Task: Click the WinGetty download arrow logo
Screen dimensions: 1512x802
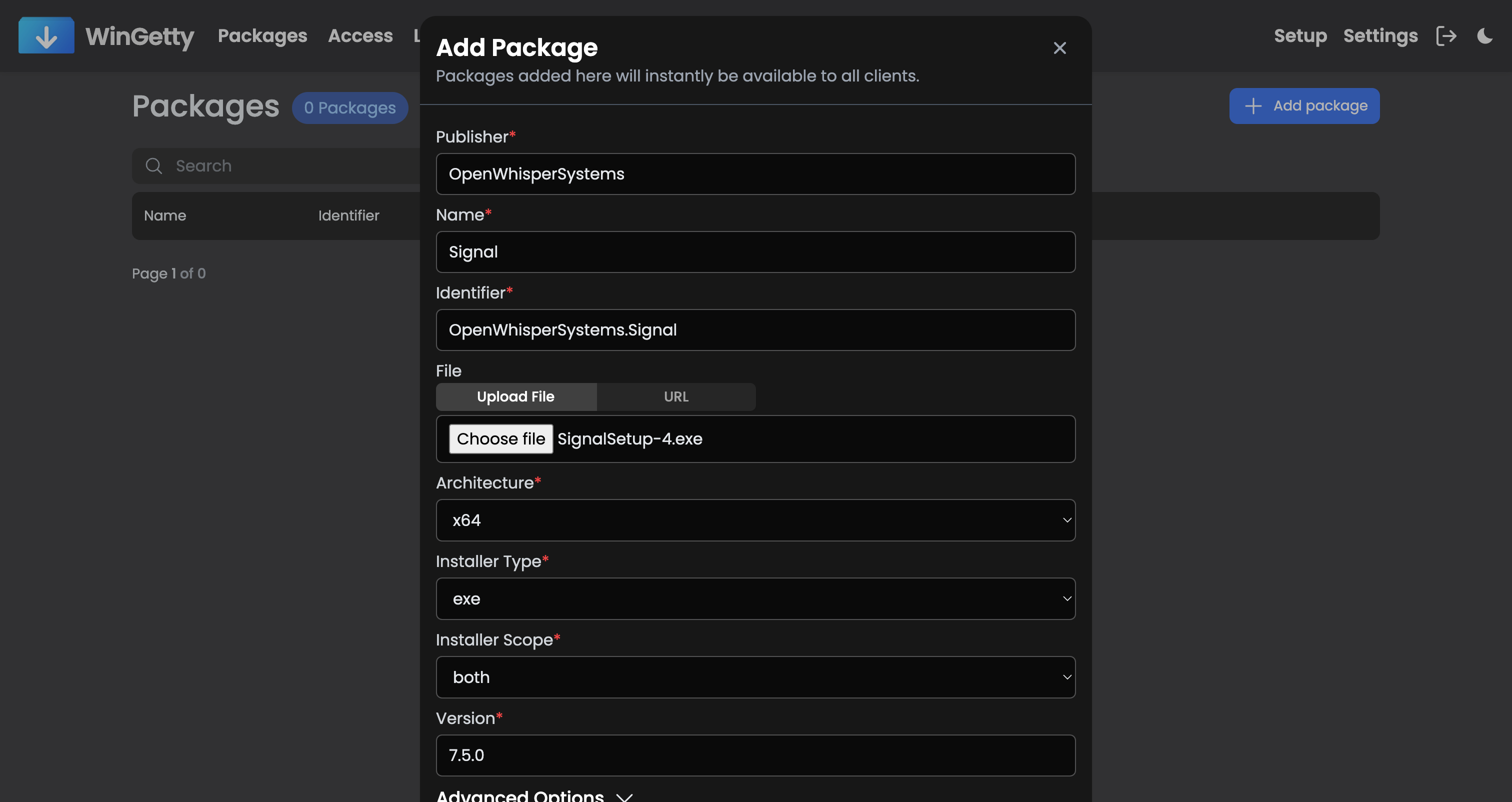Action: 46,36
